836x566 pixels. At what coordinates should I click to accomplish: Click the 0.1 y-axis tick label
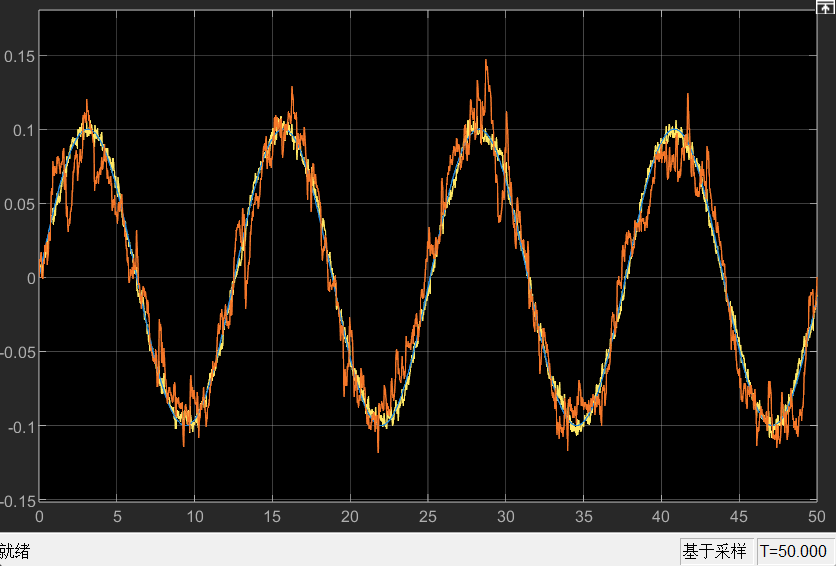click(x=23, y=130)
